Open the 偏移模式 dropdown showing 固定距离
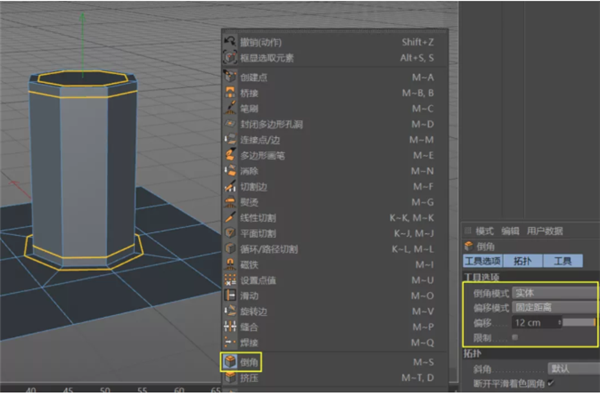This screenshot has height=396, width=600. click(x=554, y=307)
